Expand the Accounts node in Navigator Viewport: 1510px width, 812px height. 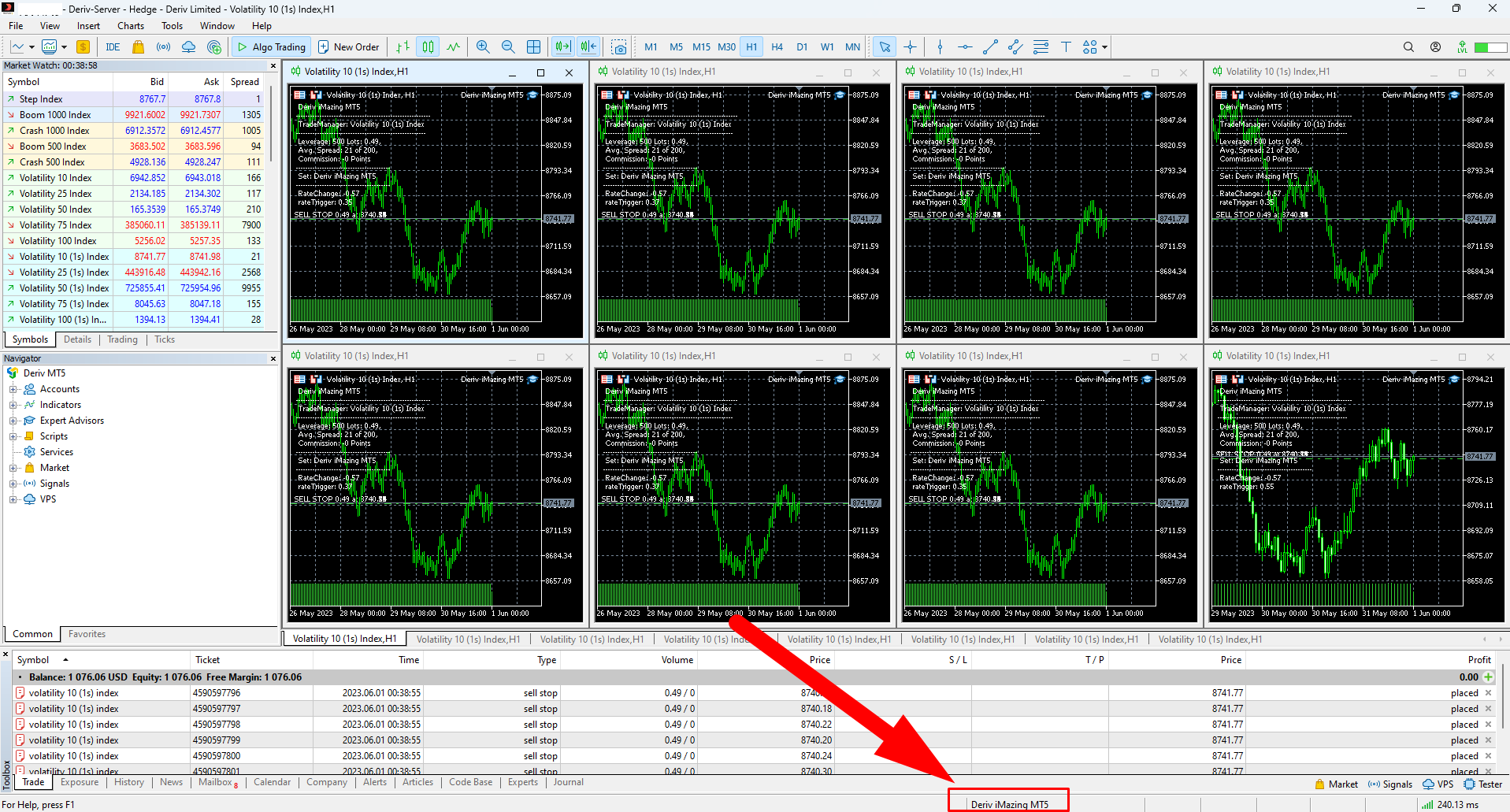(x=13, y=389)
